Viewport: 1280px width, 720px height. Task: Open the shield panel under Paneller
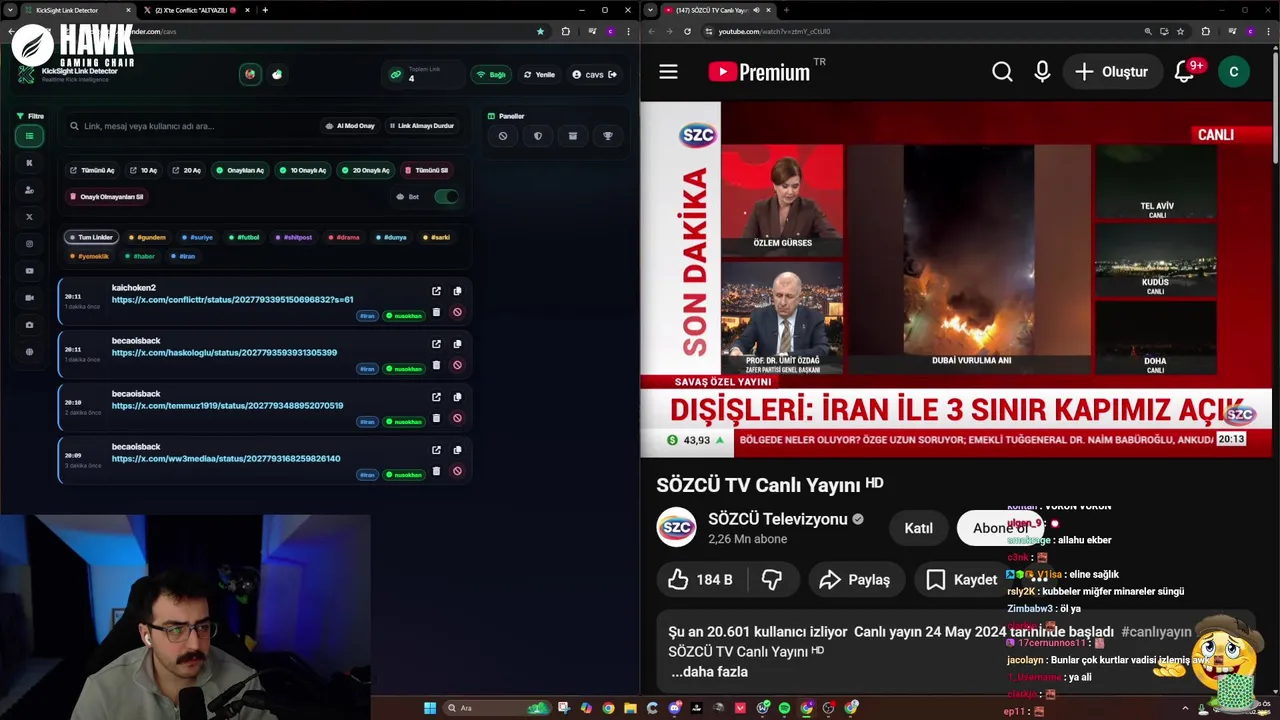tap(538, 136)
